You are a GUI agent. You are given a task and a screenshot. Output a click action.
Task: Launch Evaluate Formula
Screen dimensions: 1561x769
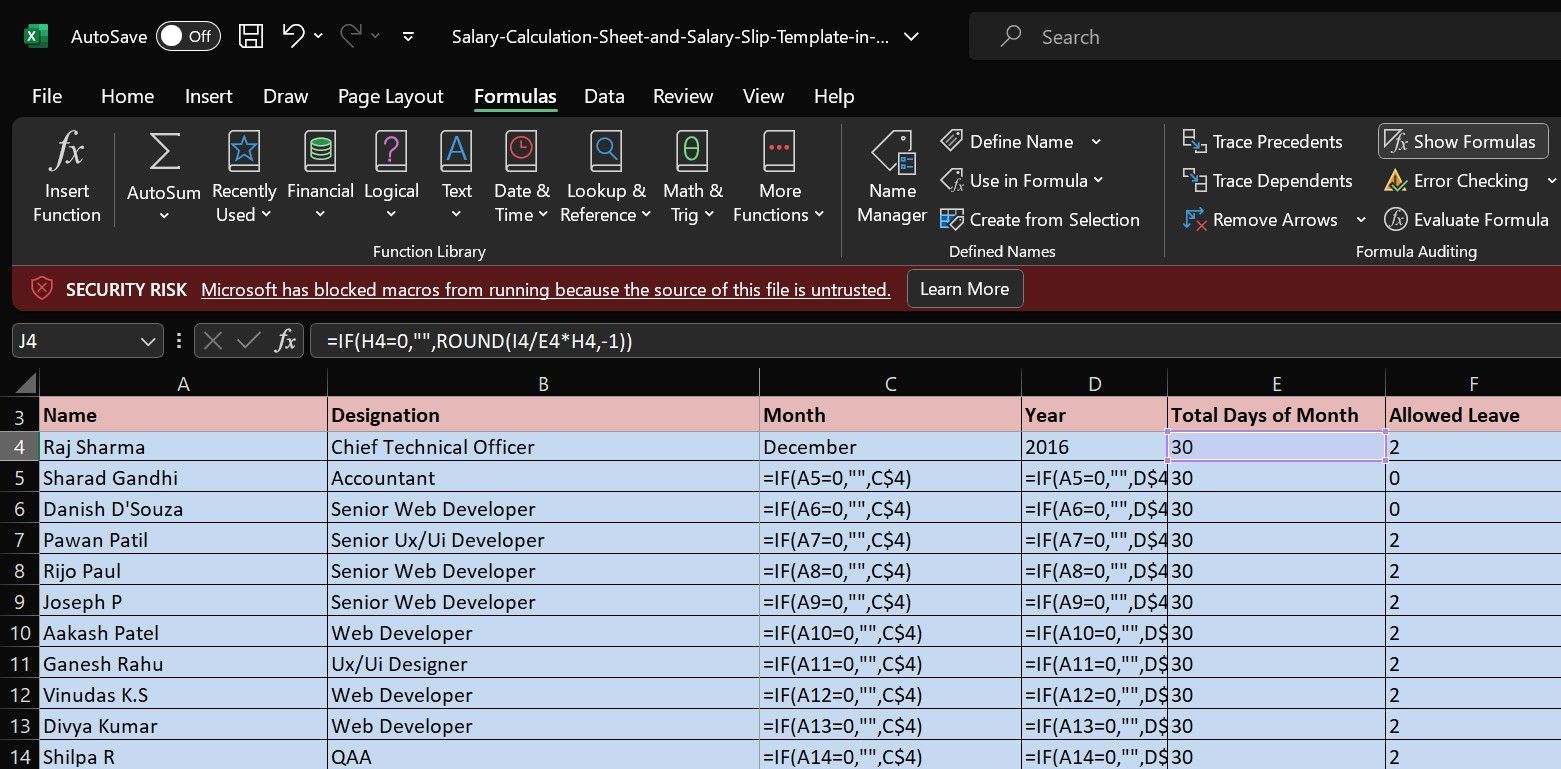[1466, 219]
